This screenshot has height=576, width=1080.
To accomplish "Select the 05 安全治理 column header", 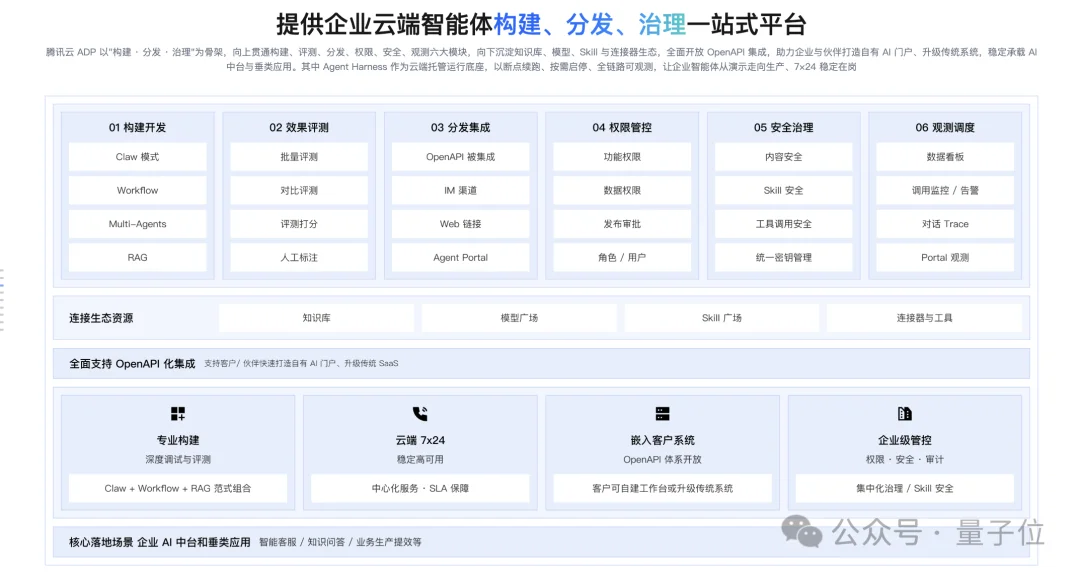I will pyautogui.click(x=784, y=127).
